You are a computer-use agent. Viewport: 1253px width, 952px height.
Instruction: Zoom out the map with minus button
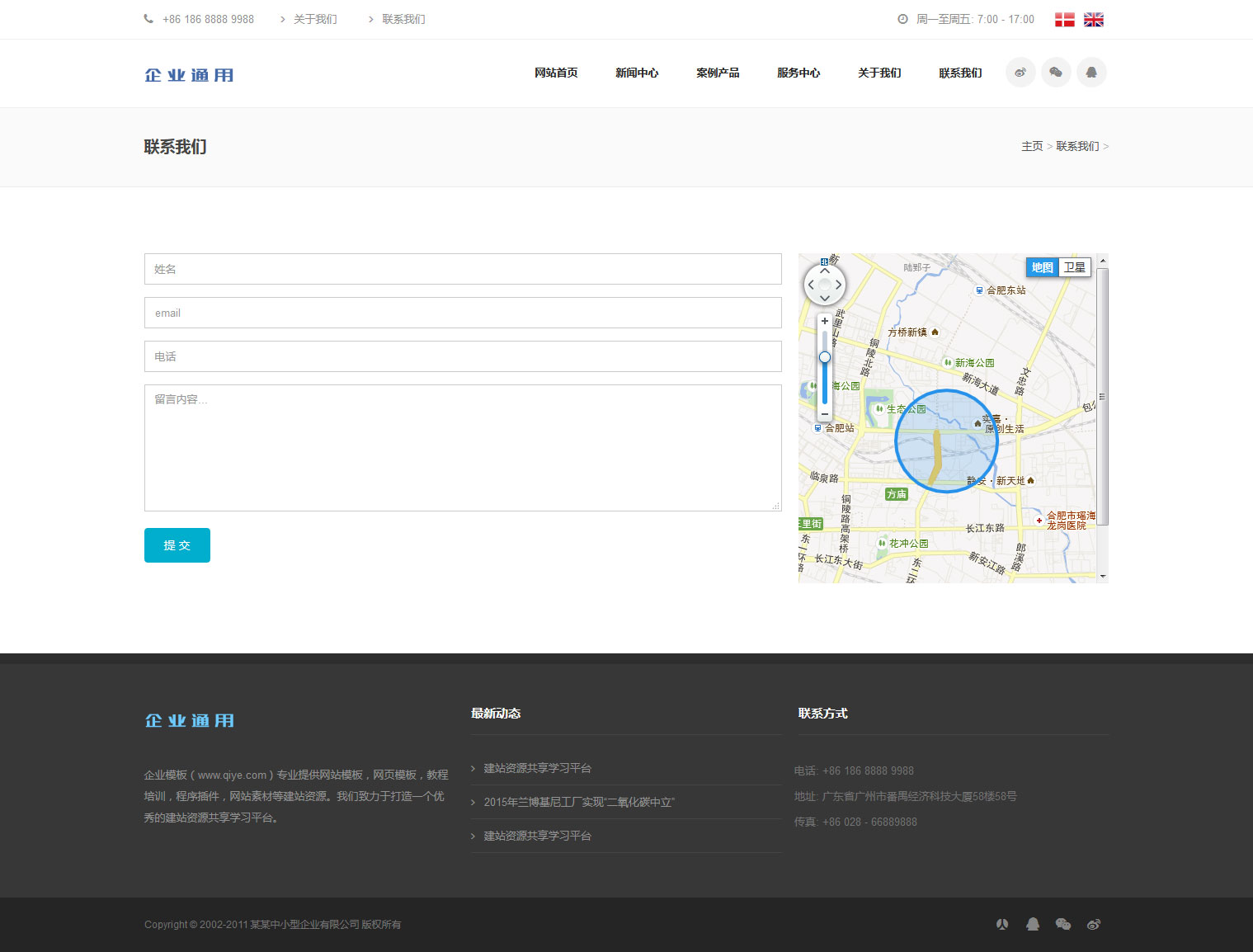[824, 414]
